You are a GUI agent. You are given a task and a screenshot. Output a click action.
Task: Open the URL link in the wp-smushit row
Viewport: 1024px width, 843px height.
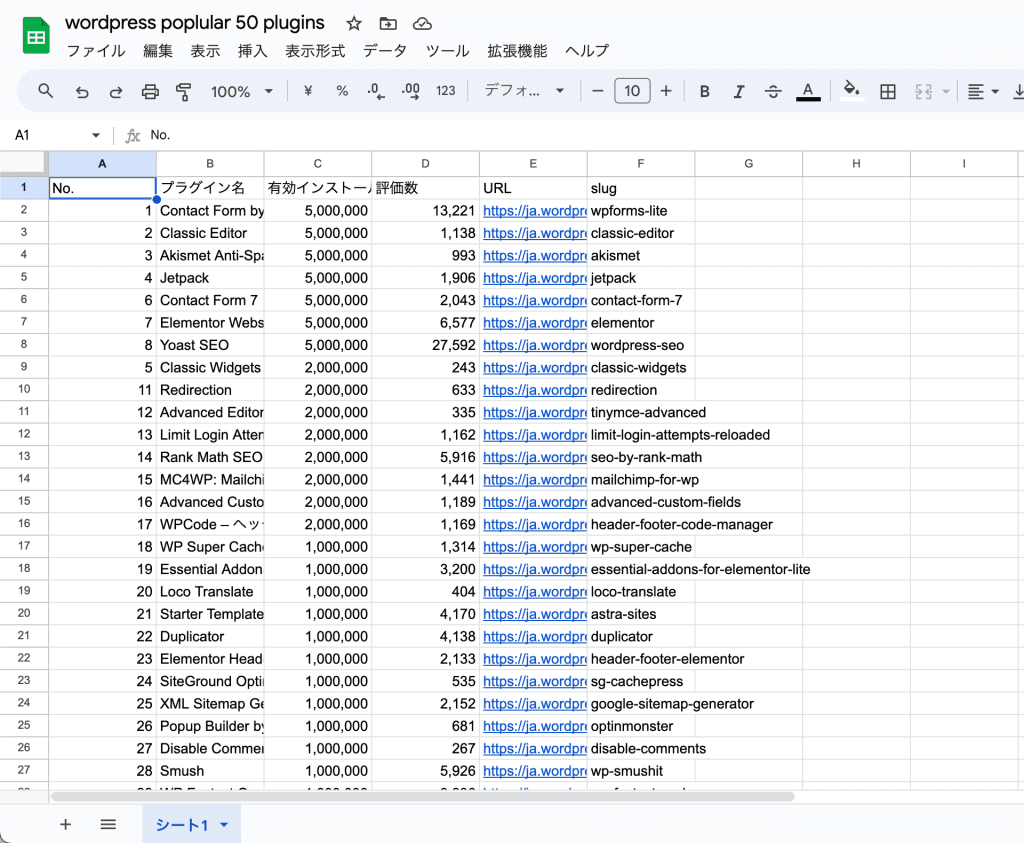[x=534, y=771]
